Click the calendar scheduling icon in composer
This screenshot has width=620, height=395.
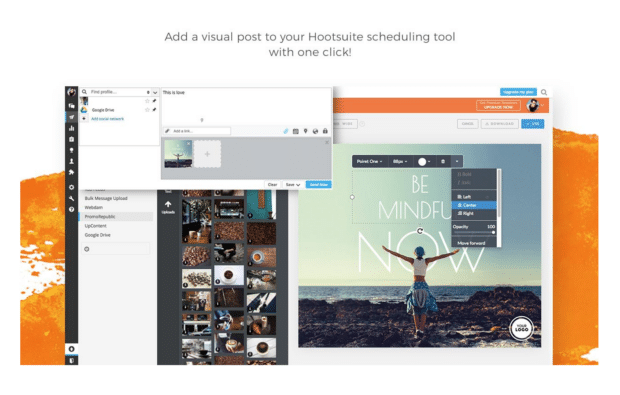[x=295, y=131]
